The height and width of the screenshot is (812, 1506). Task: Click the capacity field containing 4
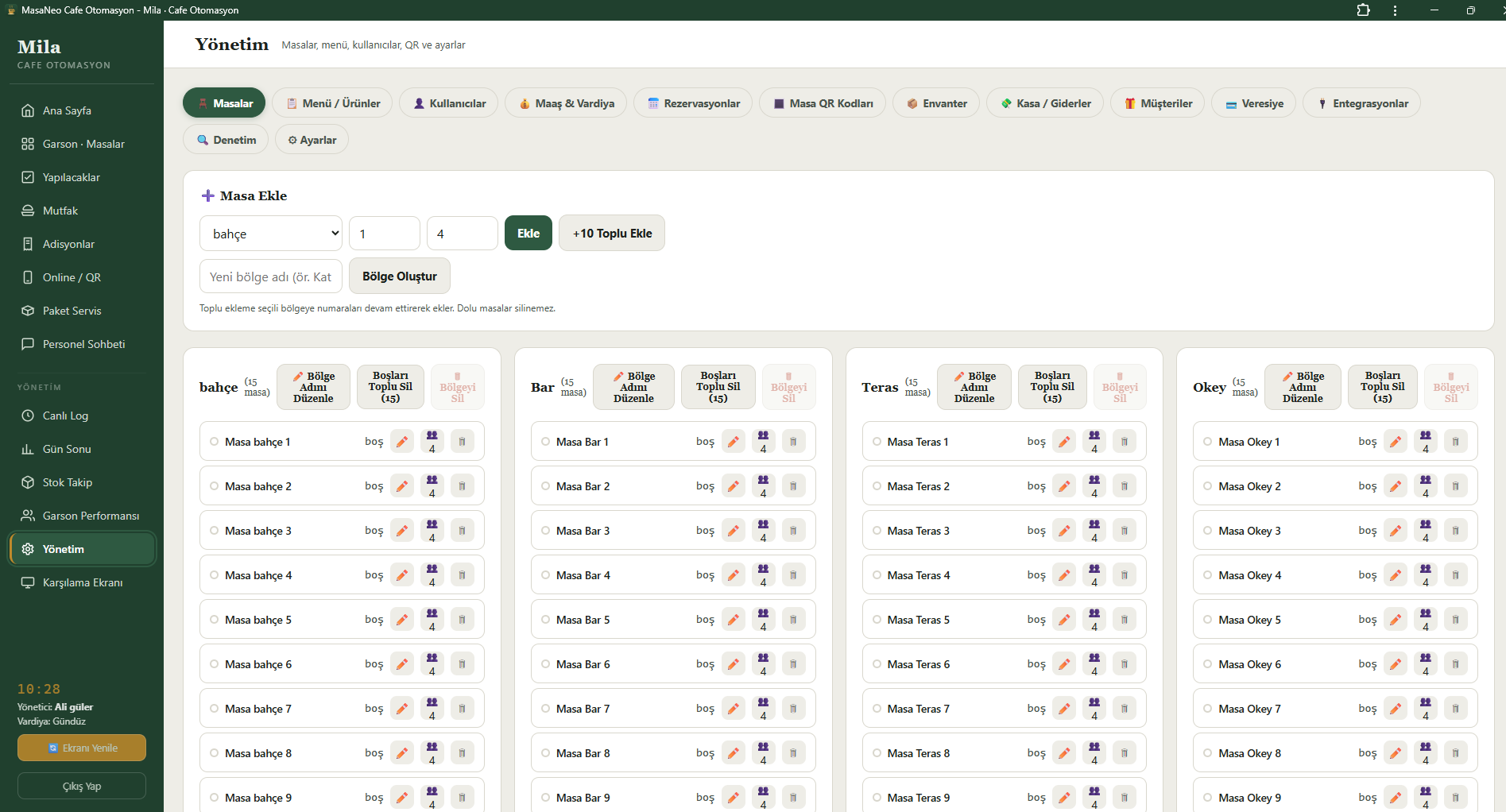point(463,234)
